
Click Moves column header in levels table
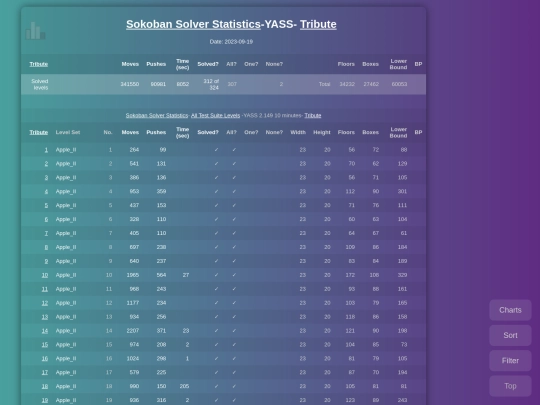coord(130,132)
